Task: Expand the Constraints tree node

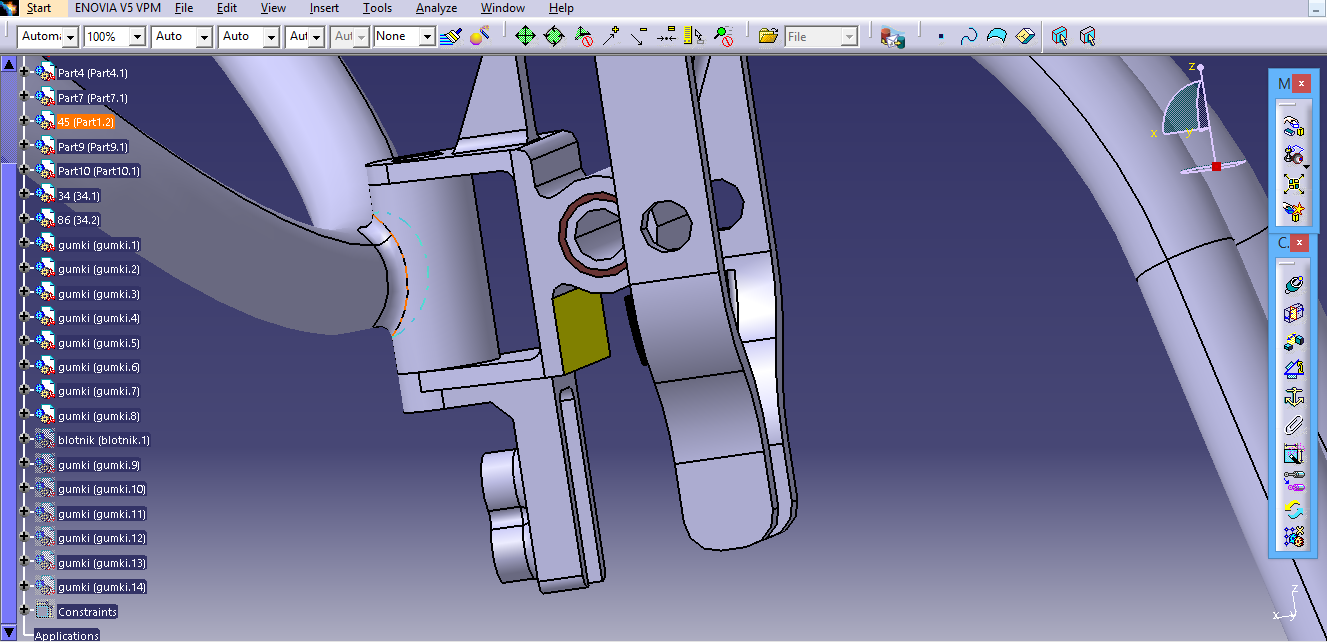Action: (25, 611)
